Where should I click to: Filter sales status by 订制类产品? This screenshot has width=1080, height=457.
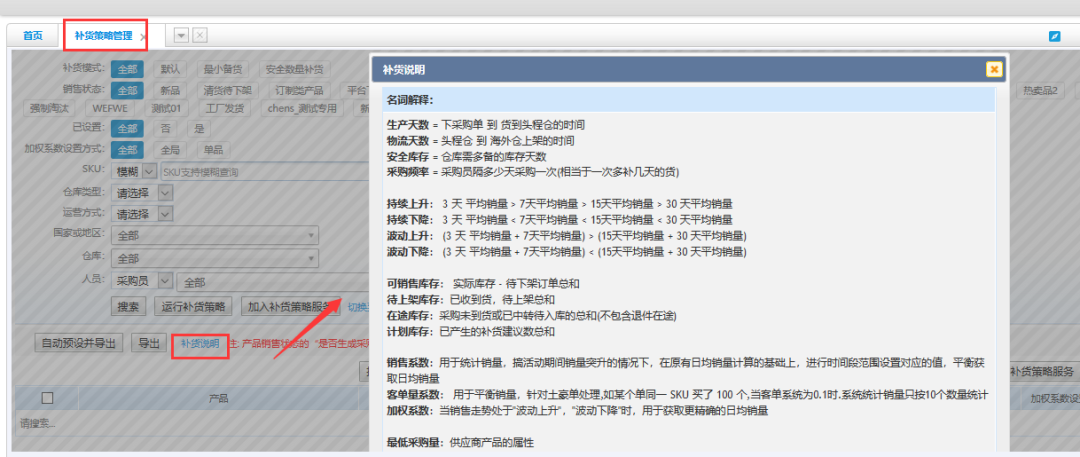click(300, 90)
